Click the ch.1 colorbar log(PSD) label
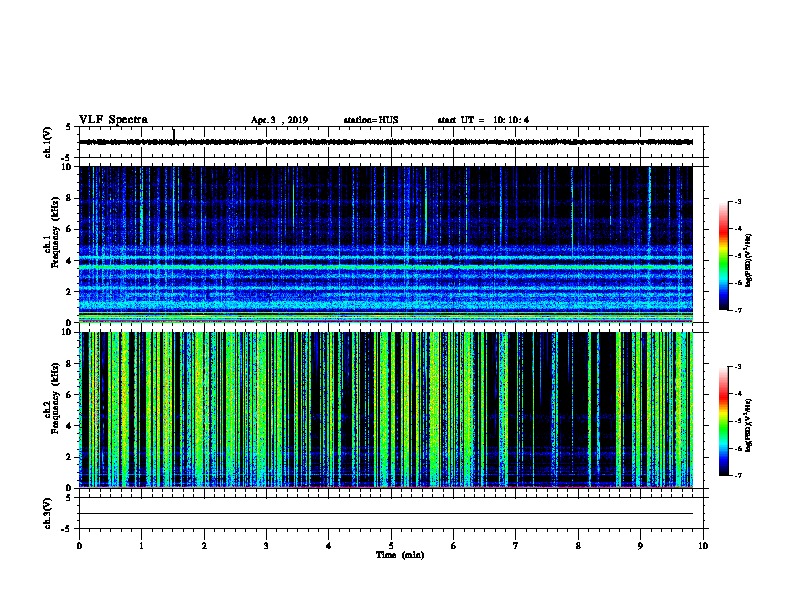The height and width of the screenshot is (612, 792). point(749,260)
